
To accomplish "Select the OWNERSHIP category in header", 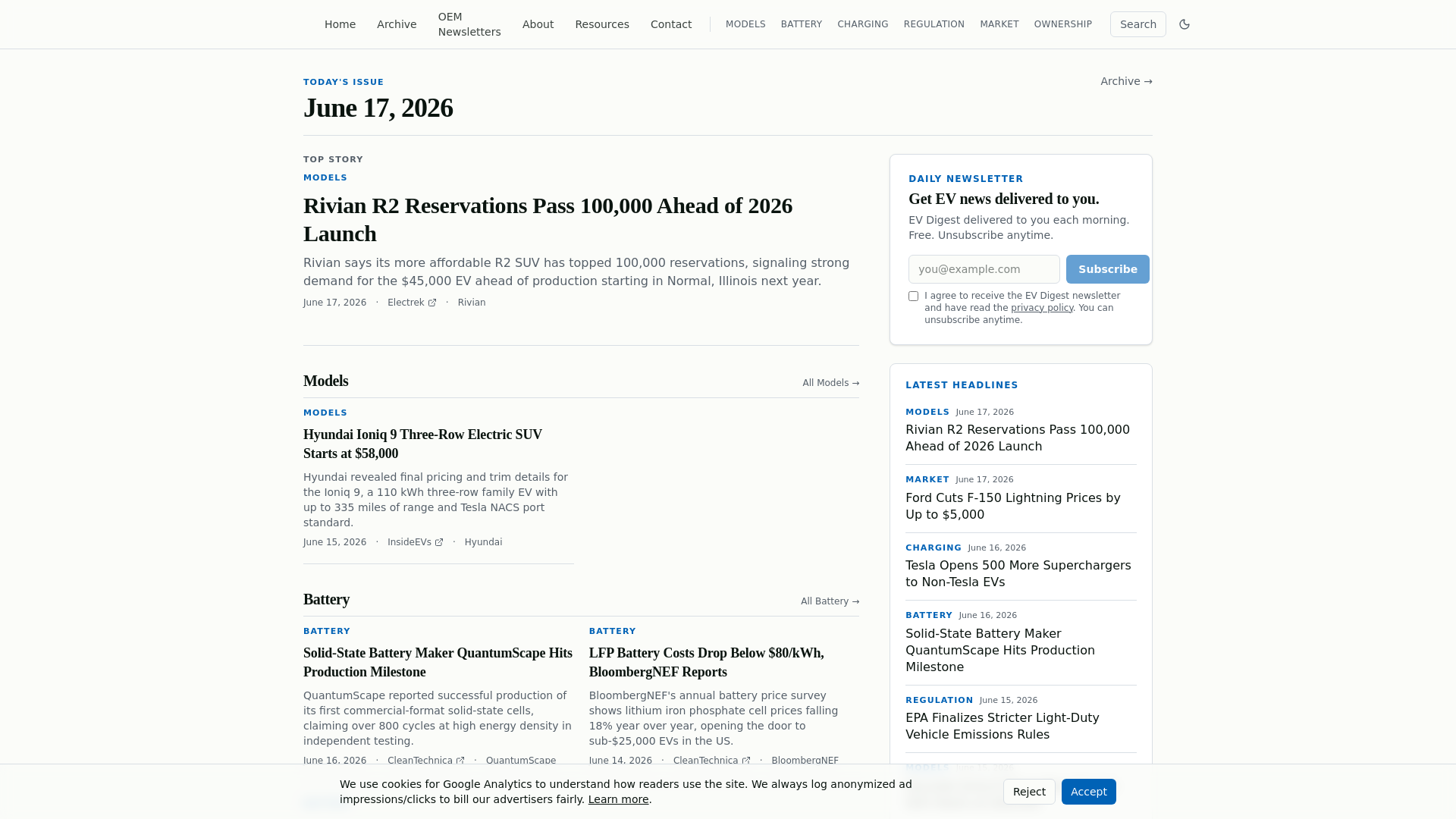I will coord(1063,24).
